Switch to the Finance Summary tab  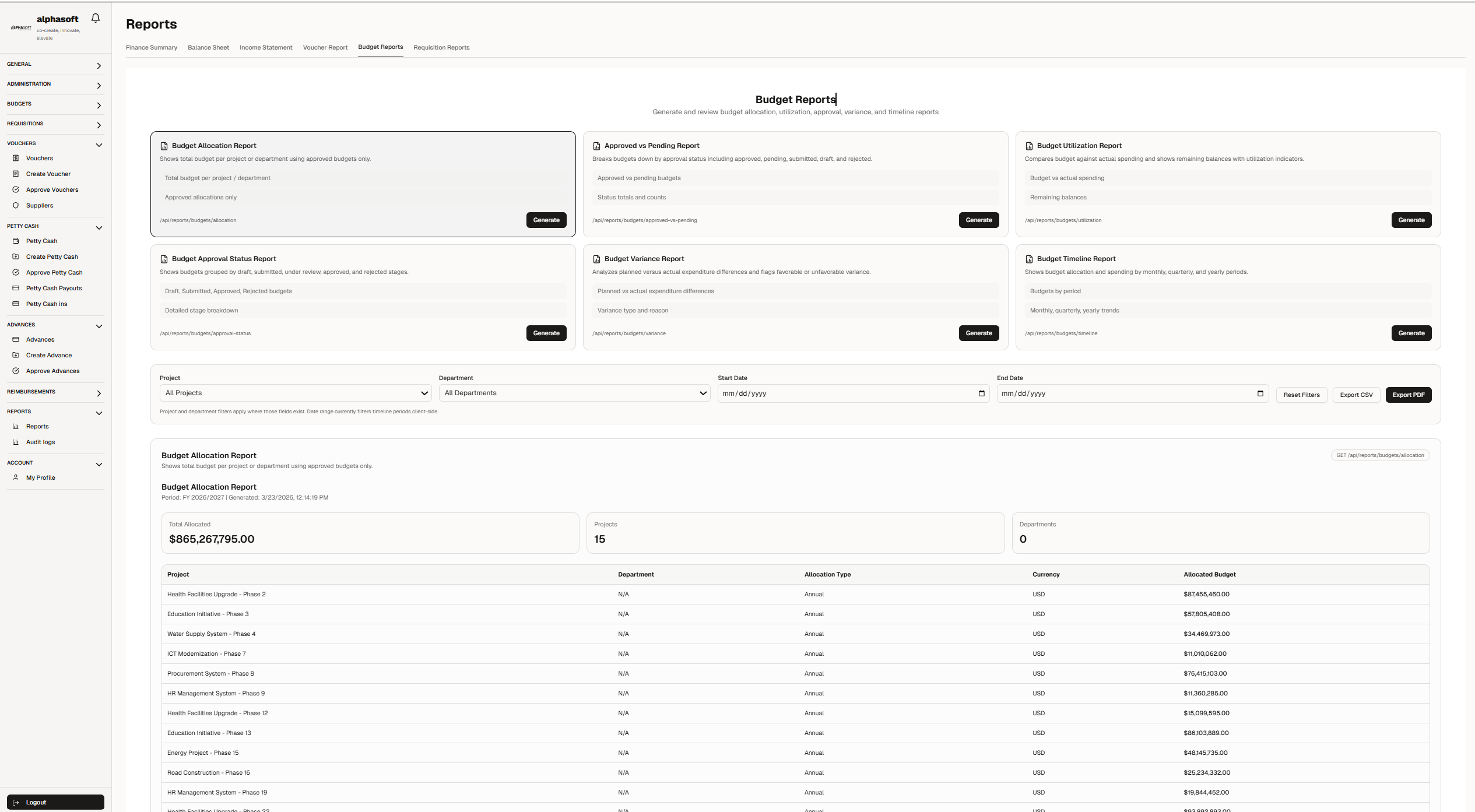(x=152, y=48)
